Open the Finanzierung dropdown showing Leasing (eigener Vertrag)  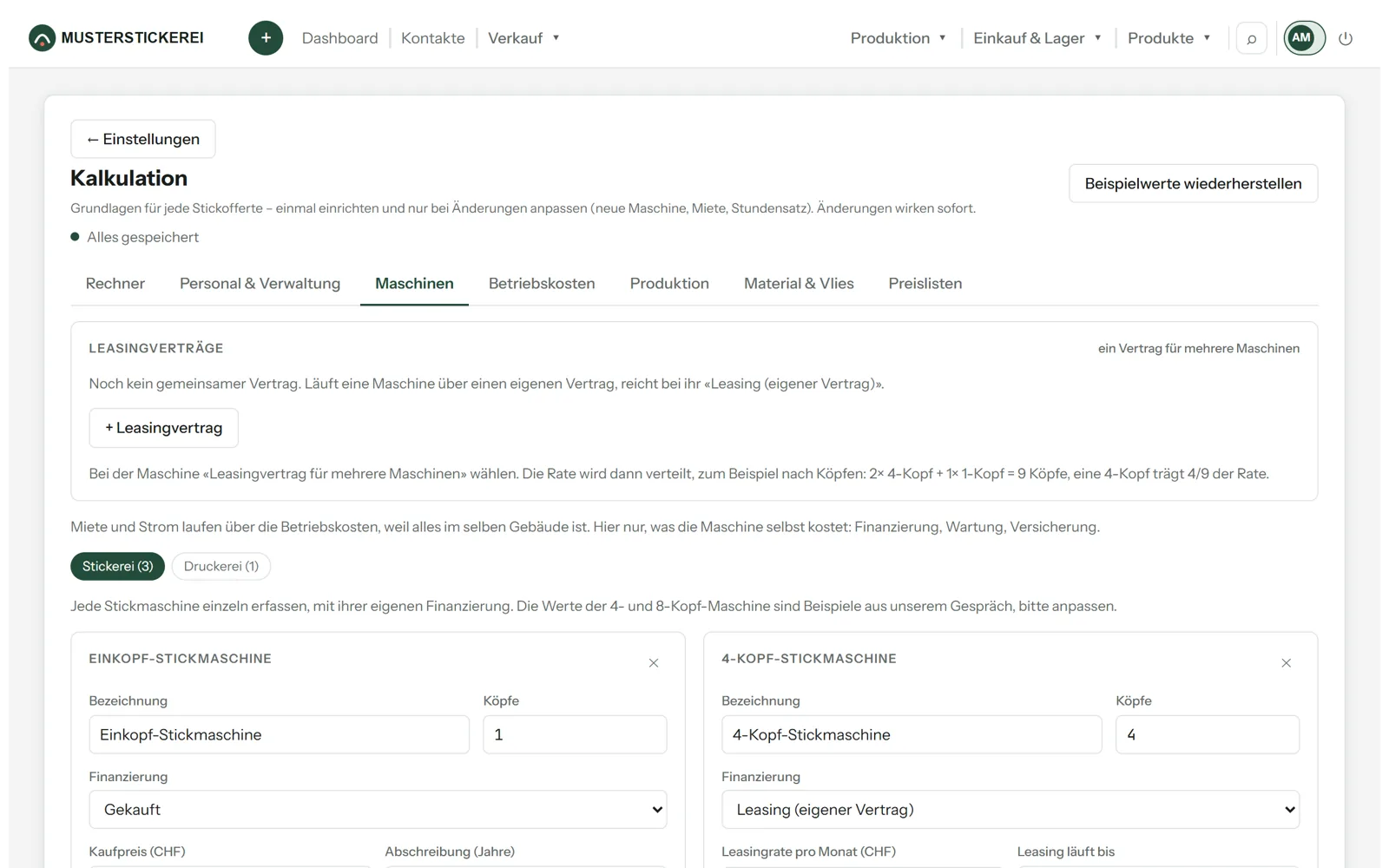(x=1010, y=809)
